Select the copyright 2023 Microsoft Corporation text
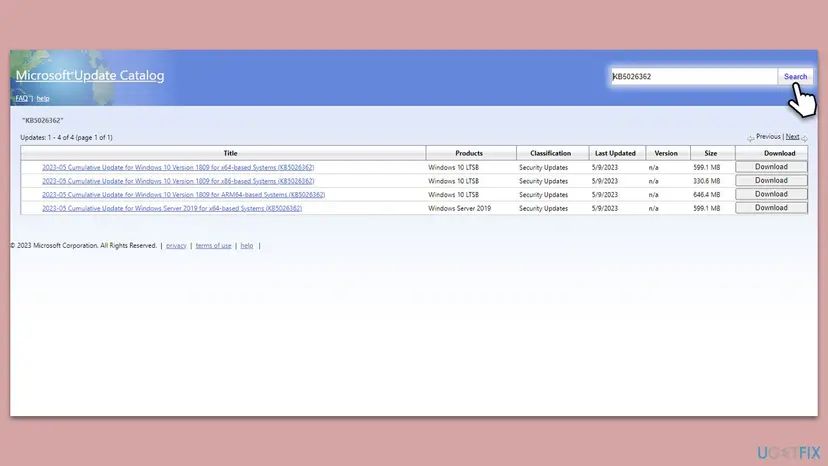828x466 pixels. (84, 246)
